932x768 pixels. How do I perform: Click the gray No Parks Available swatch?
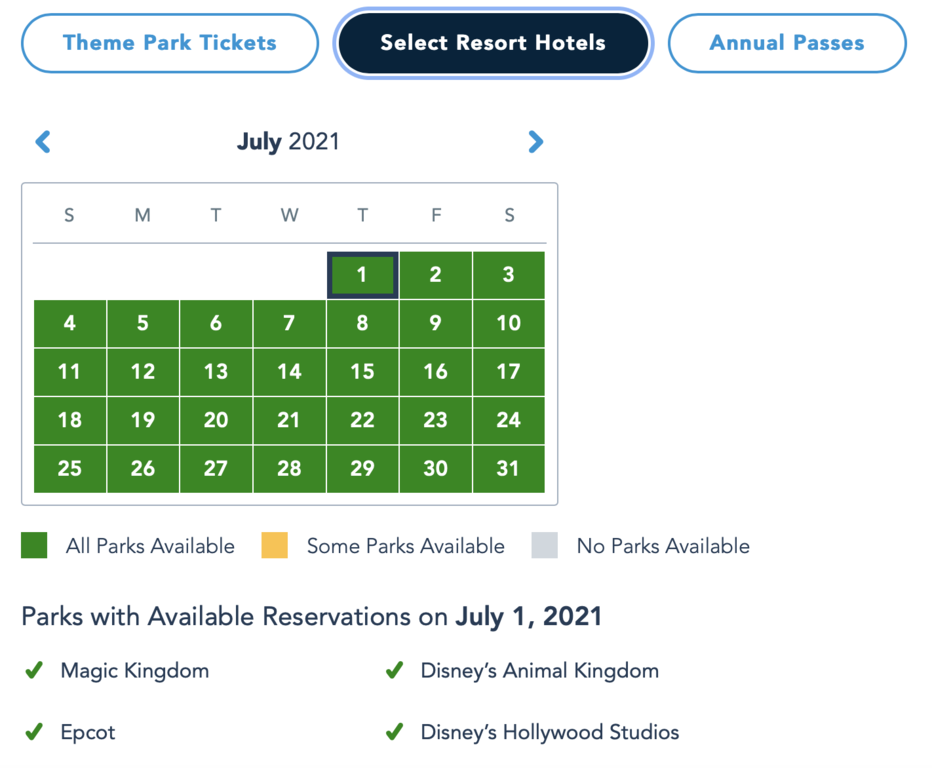coord(545,546)
